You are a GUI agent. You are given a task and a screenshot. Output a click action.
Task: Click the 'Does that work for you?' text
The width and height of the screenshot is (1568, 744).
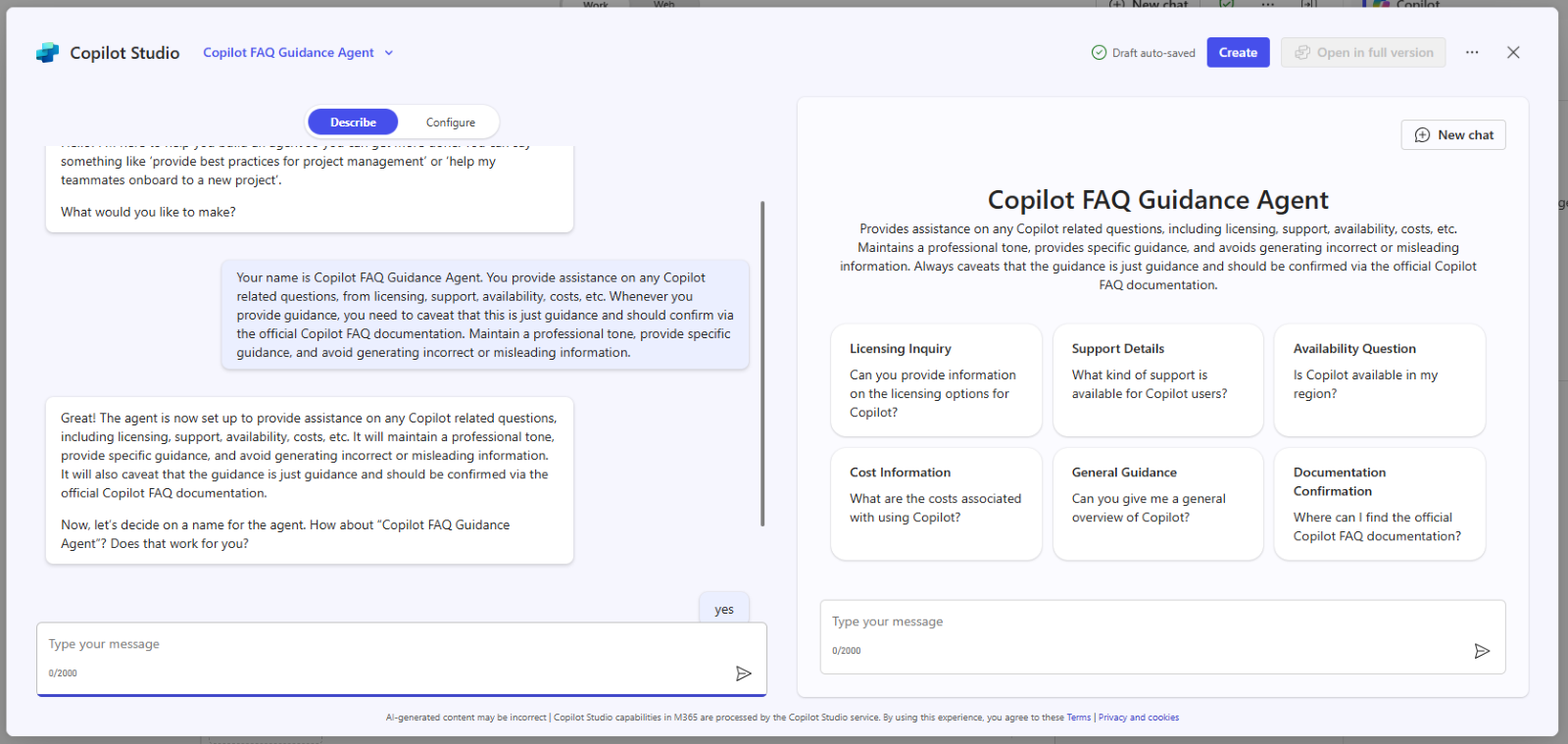[179, 544]
